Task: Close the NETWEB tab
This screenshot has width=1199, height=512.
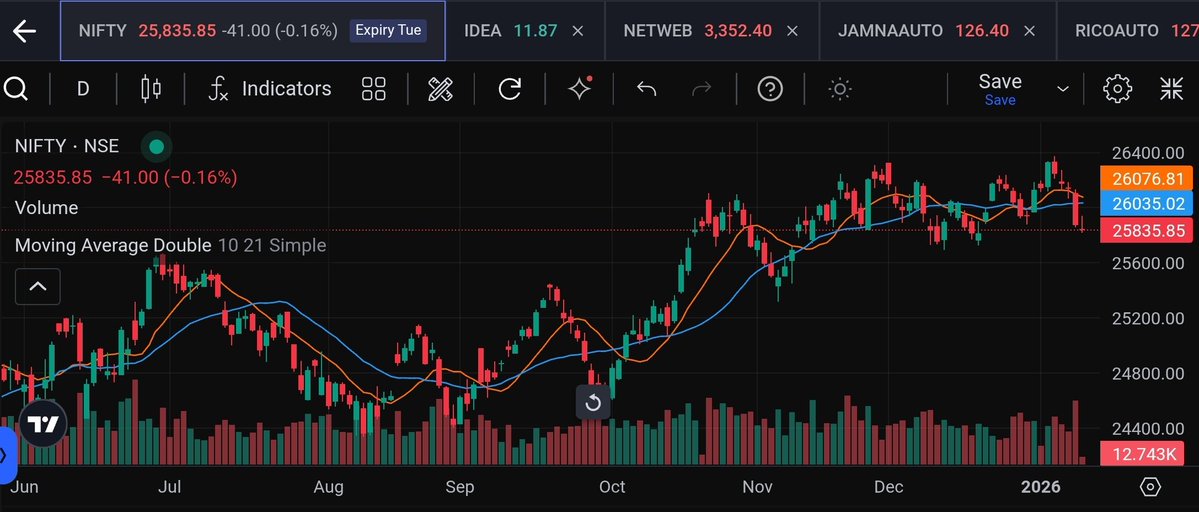Action: coord(793,31)
